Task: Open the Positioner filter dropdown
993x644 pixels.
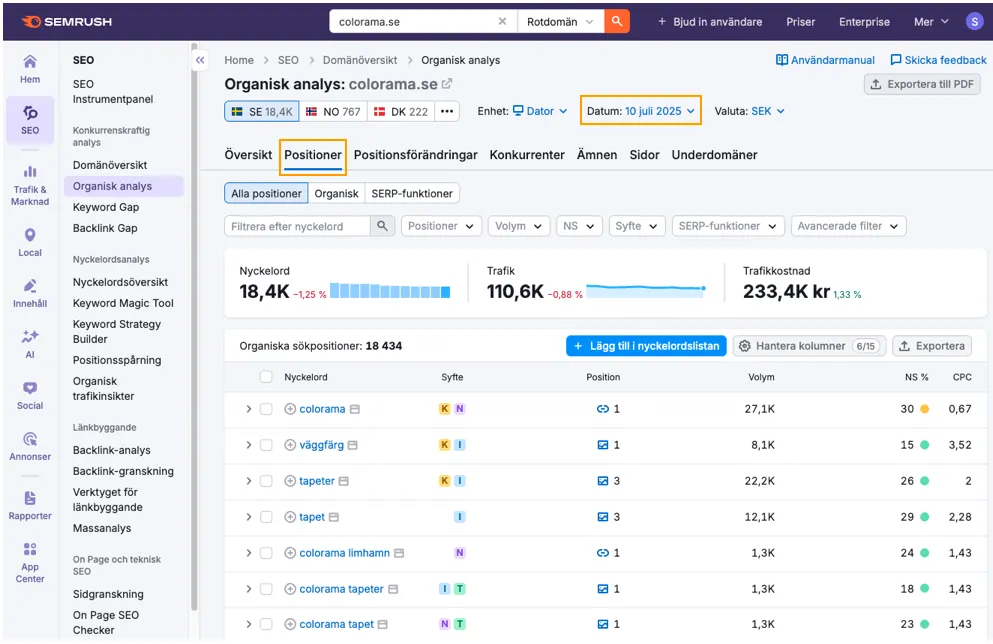Action: (x=441, y=226)
